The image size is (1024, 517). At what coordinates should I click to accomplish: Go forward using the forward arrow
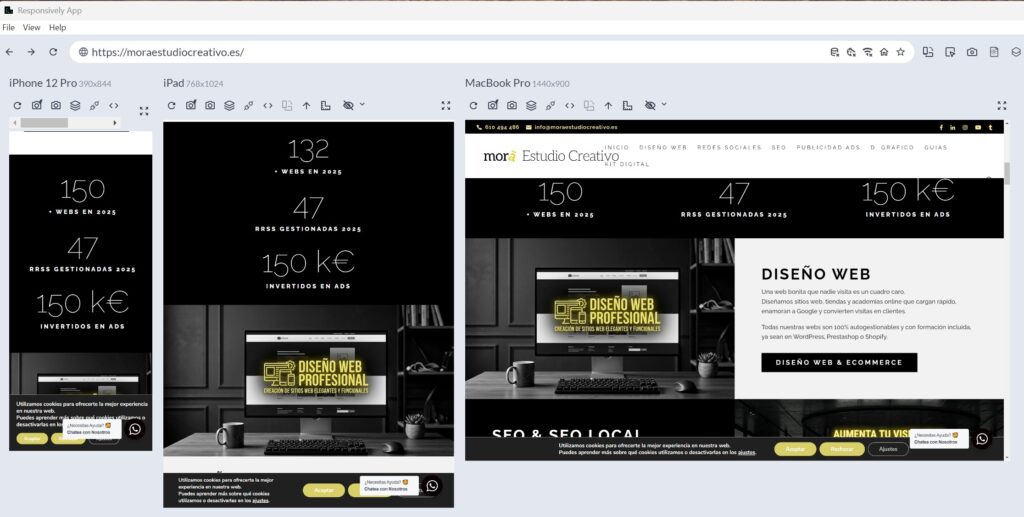pos(31,52)
